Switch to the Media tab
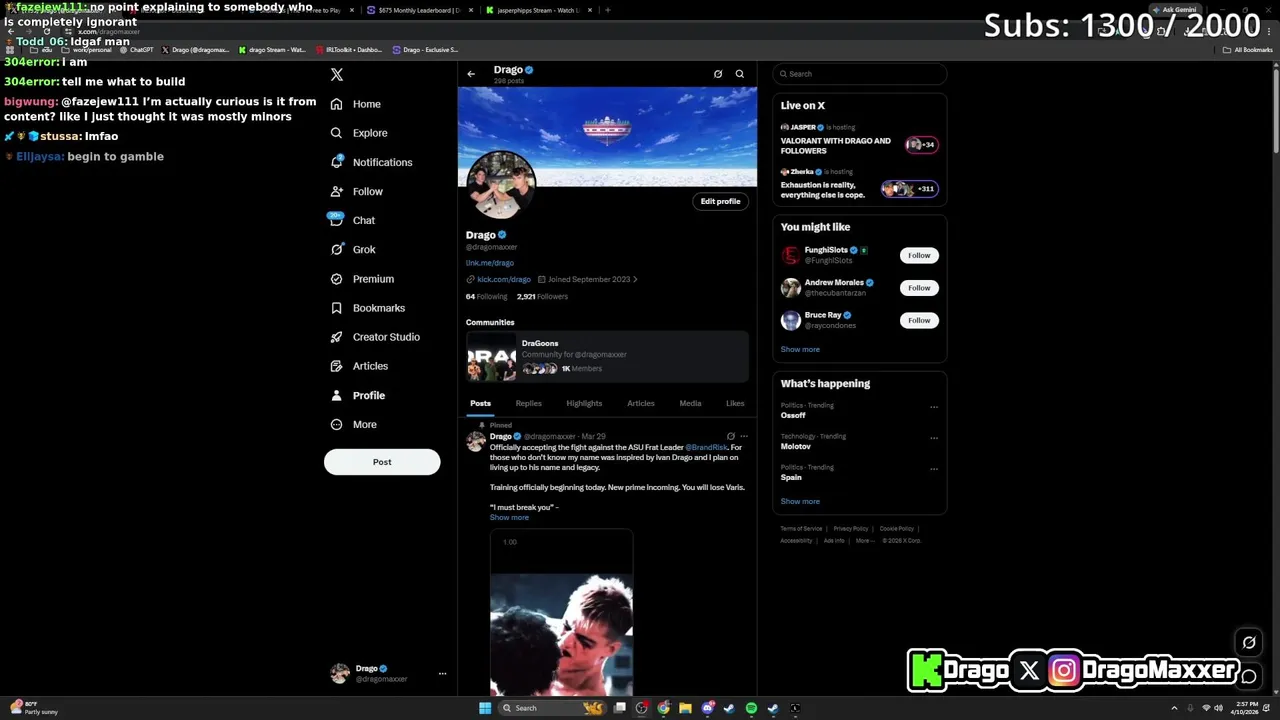The image size is (1280, 720). [x=690, y=403]
